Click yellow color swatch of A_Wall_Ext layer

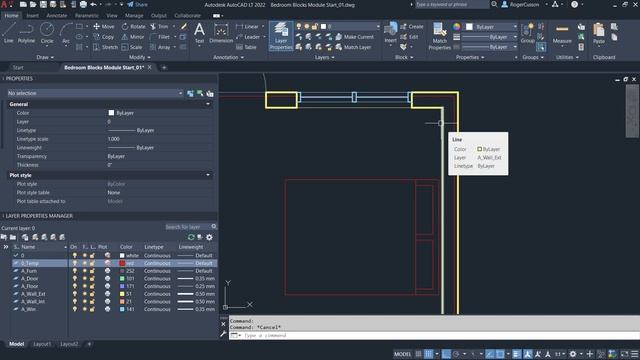[122, 294]
